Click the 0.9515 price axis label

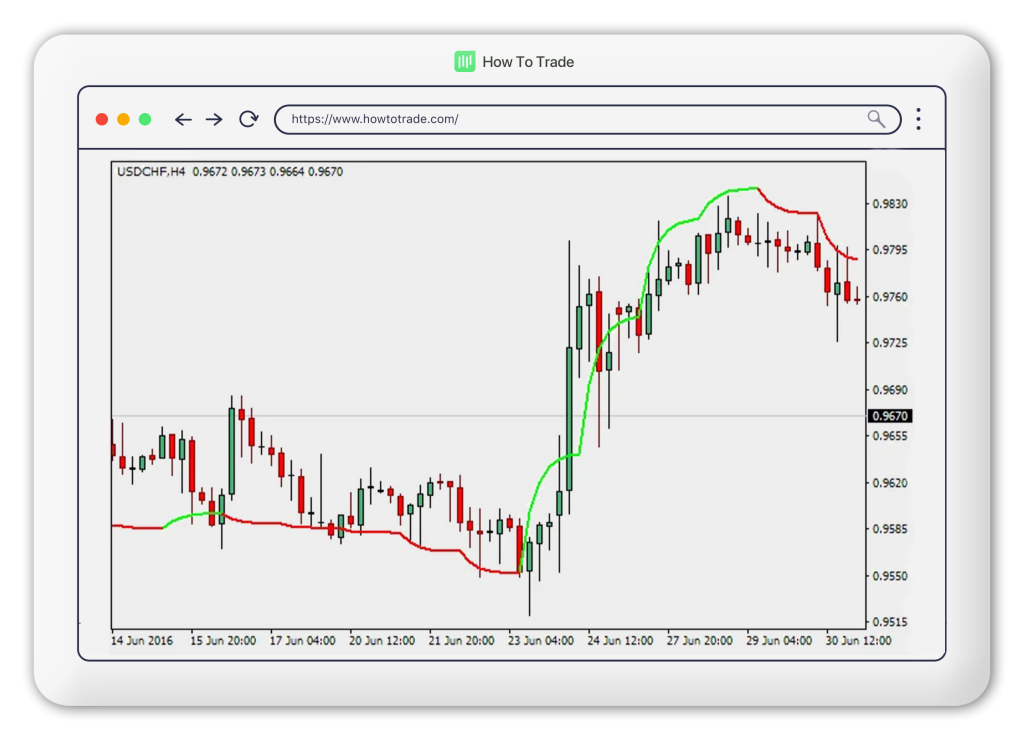click(x=889, y=622)
